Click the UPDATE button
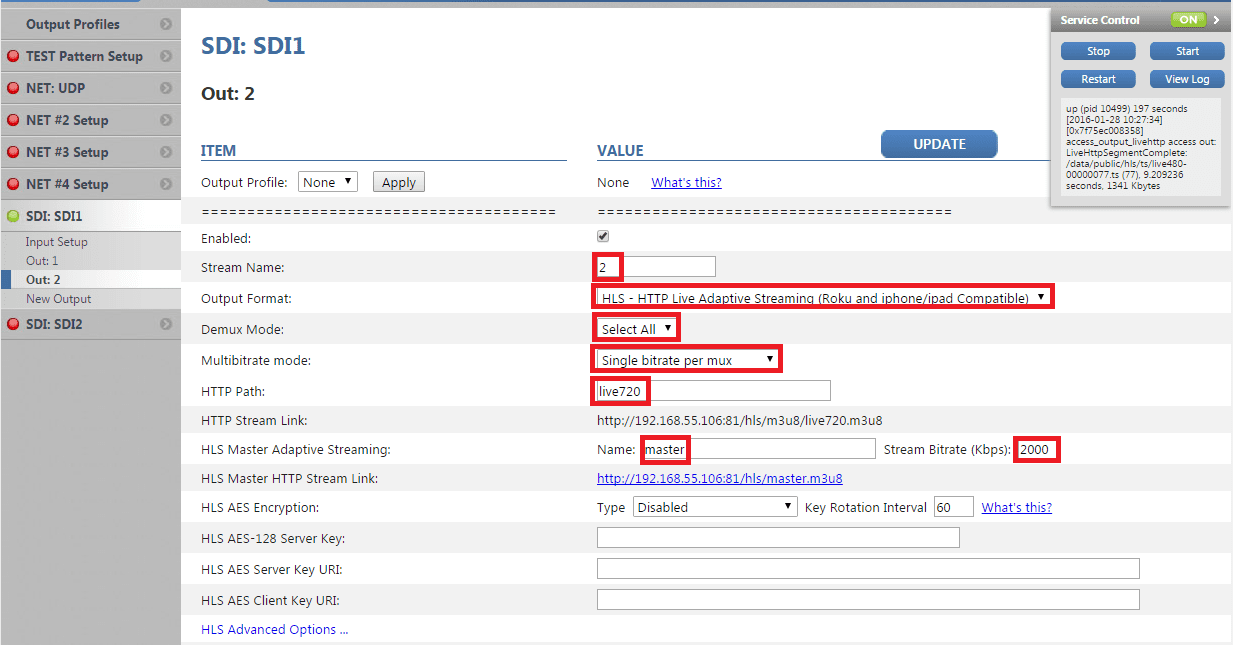Screen dimensions: 1233x645 click(939, 144)
